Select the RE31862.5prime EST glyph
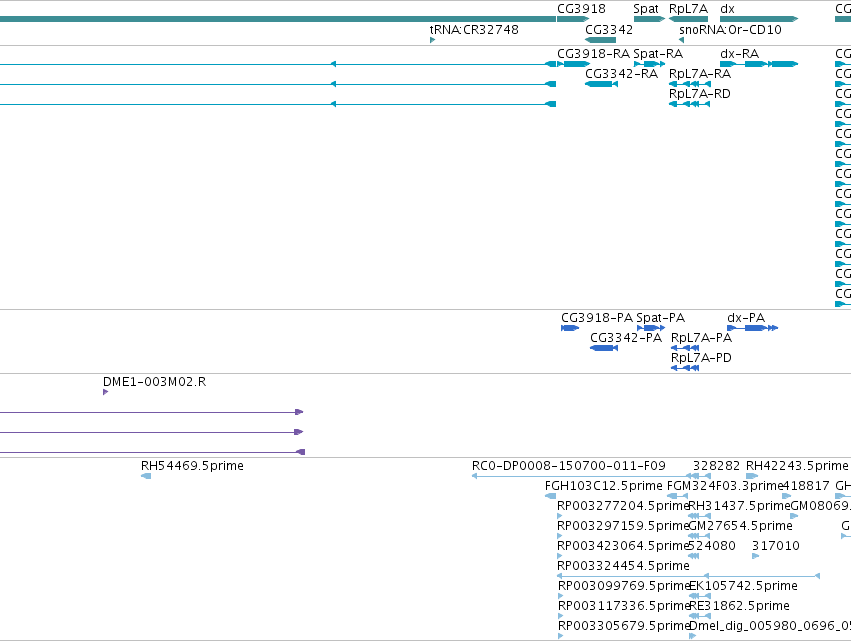851x641 pixels. (x=700, y=616)
